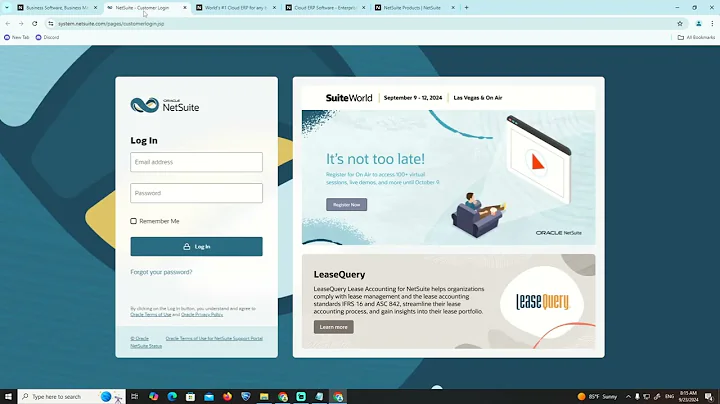The image size is (720, 404).
Task: Click the browser back arrow
Action: tap(8, 23)
